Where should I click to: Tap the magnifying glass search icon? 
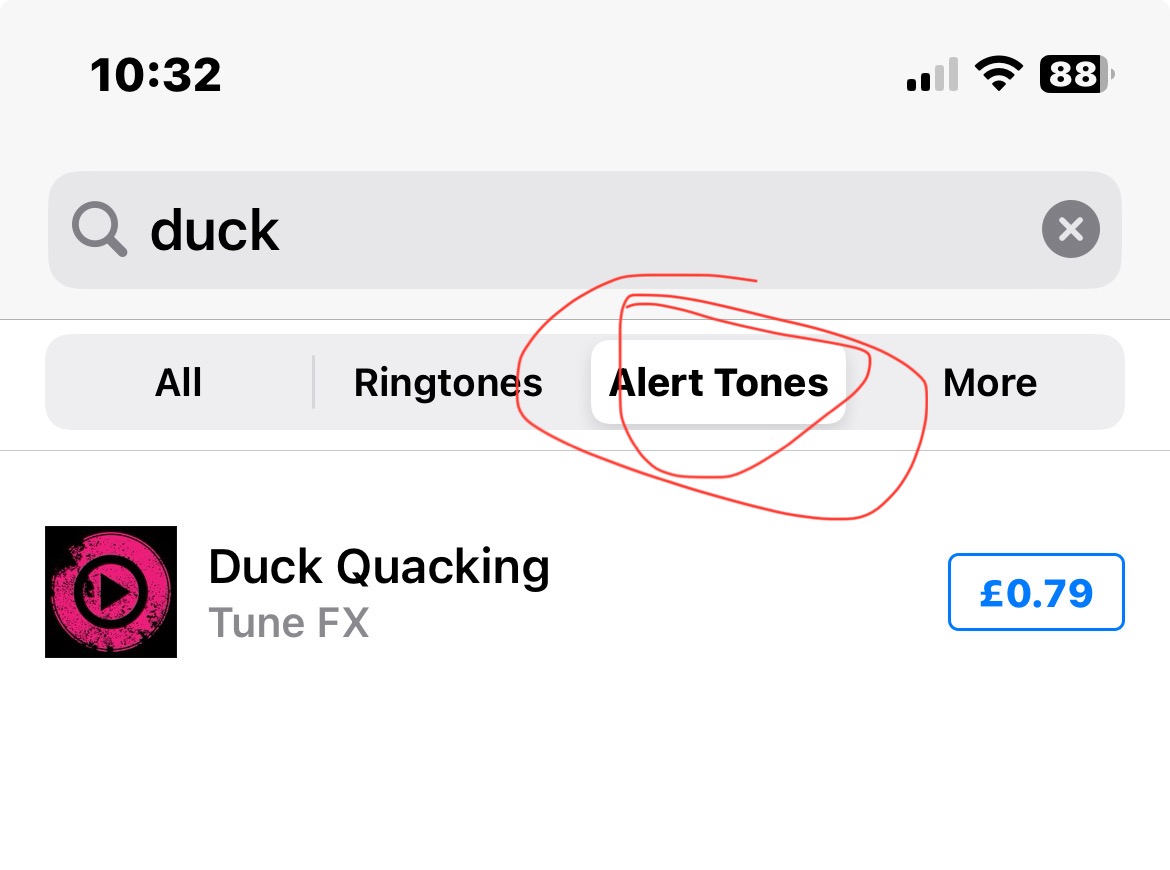[99, 231]
